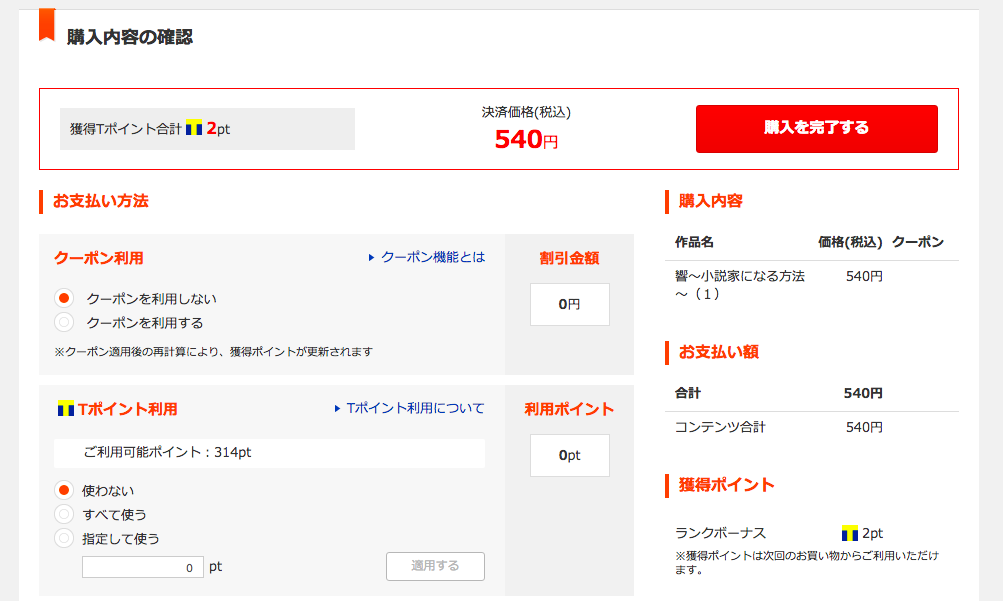Click the ご利用可能ポイント 314pt field
Image resolution: width=1003 pixels, height=601 pixels.
269,453
